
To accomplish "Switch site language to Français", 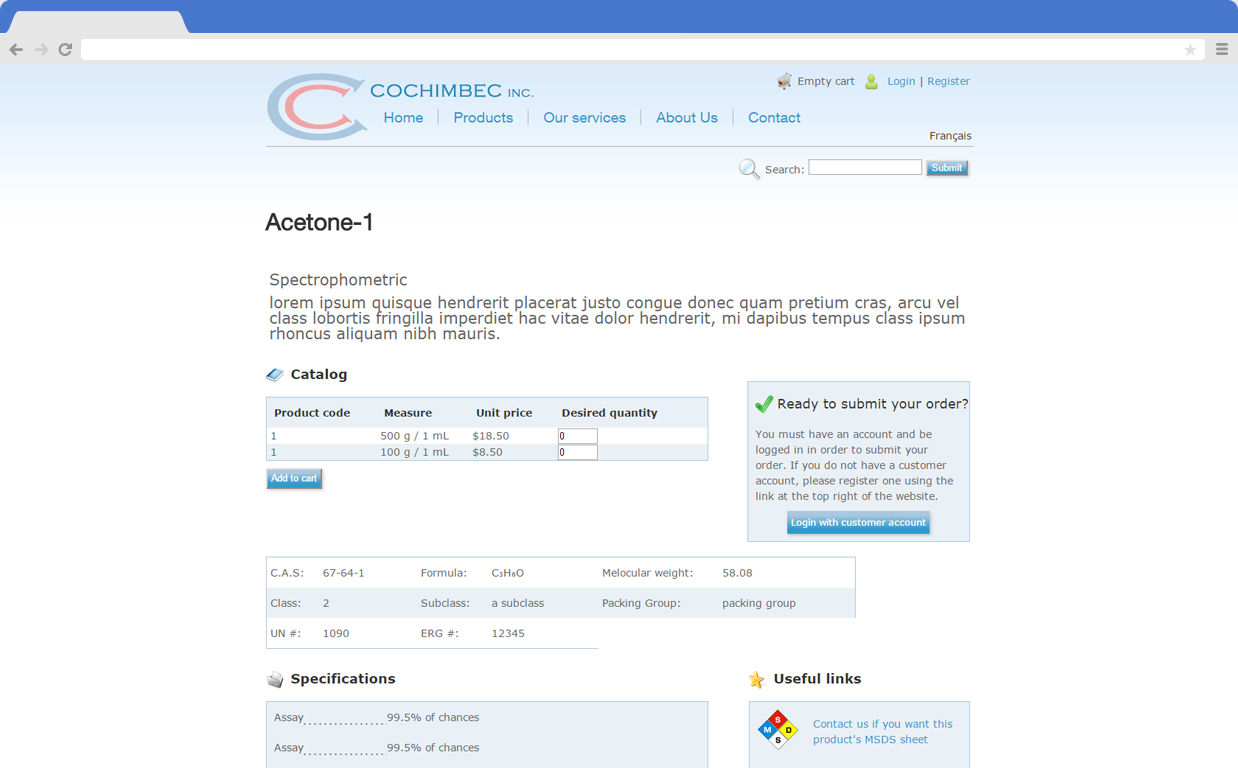I will (949, 135).
